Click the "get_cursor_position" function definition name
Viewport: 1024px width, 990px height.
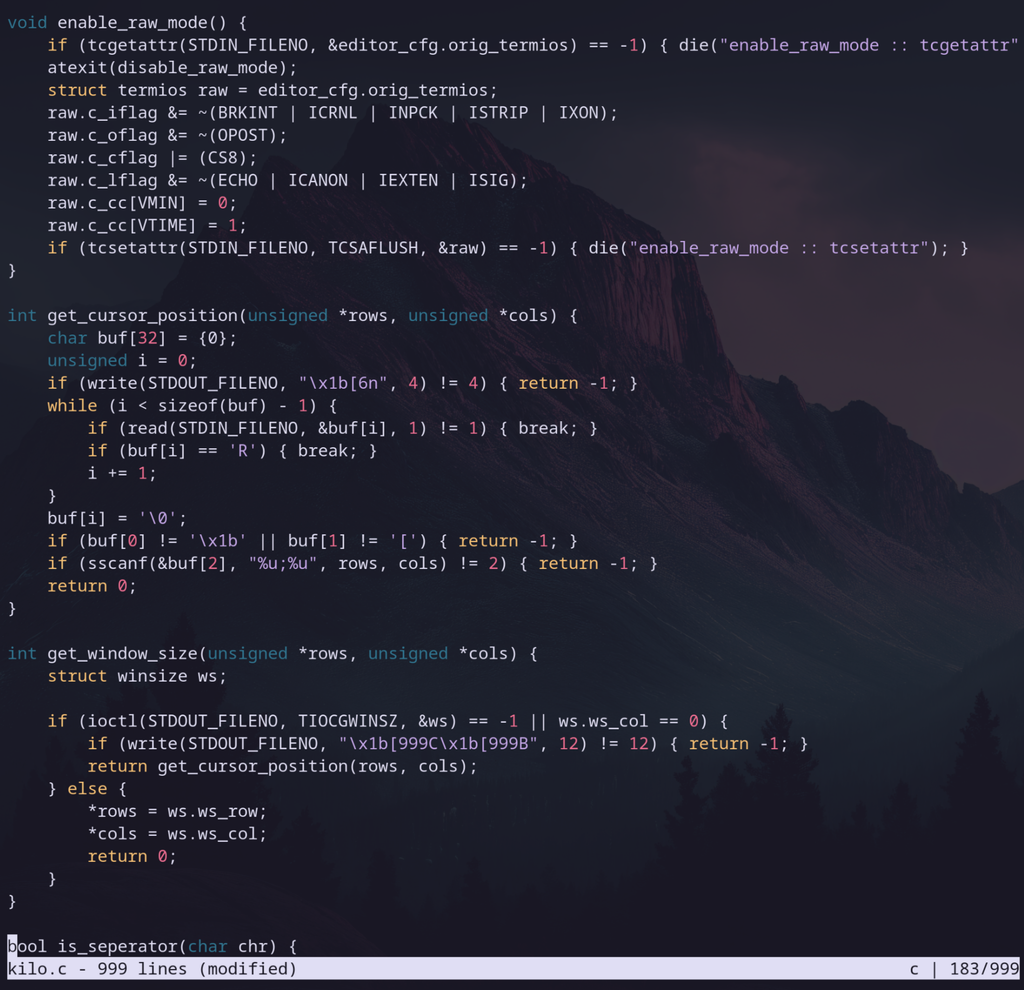pyautogui.click(x=142, y=315)
